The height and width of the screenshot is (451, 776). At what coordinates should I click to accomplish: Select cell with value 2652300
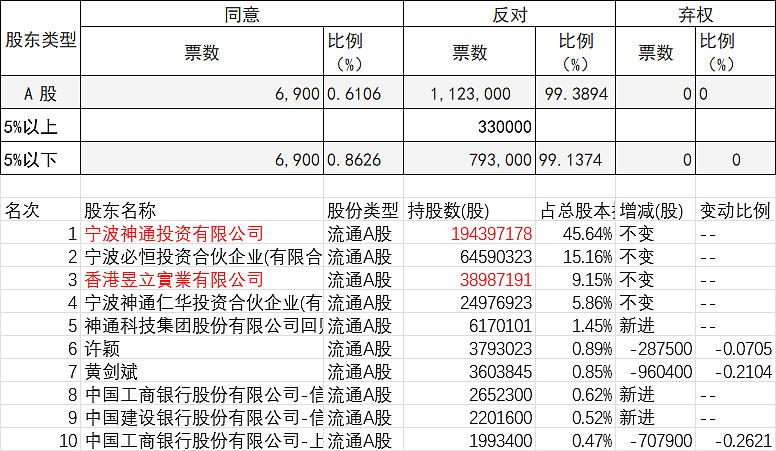[x=469, y=394]
